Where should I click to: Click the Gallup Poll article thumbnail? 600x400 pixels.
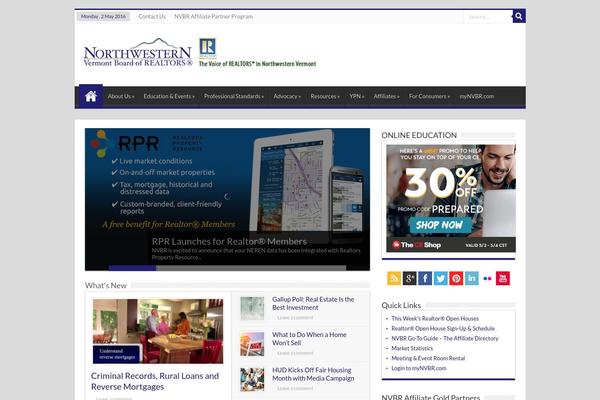pos(252,308)
